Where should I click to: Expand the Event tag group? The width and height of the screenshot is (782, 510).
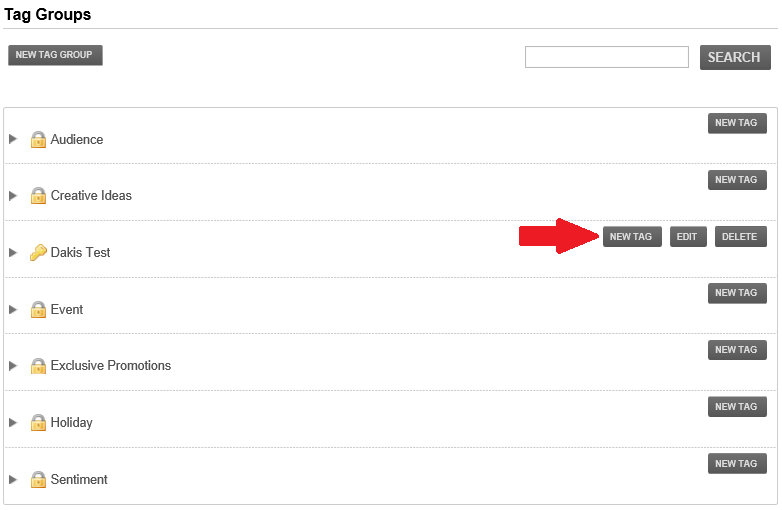click(x=13, y=310)
